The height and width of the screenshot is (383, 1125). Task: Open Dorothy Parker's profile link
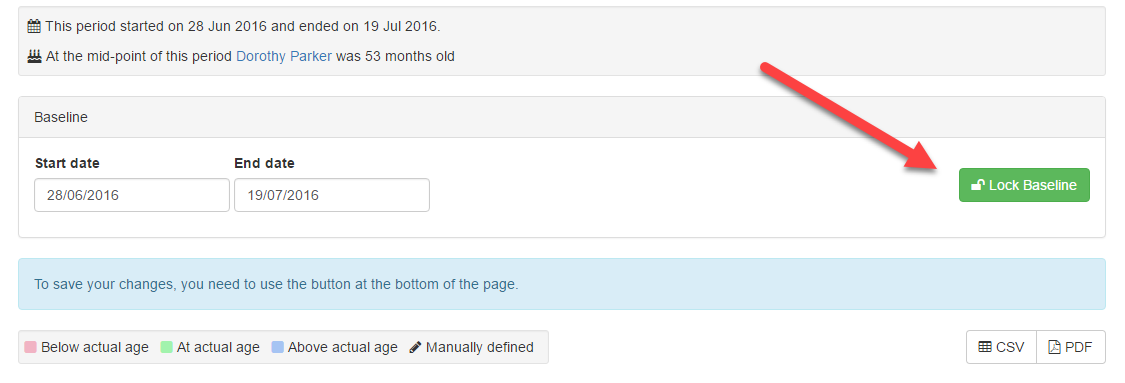283,56
